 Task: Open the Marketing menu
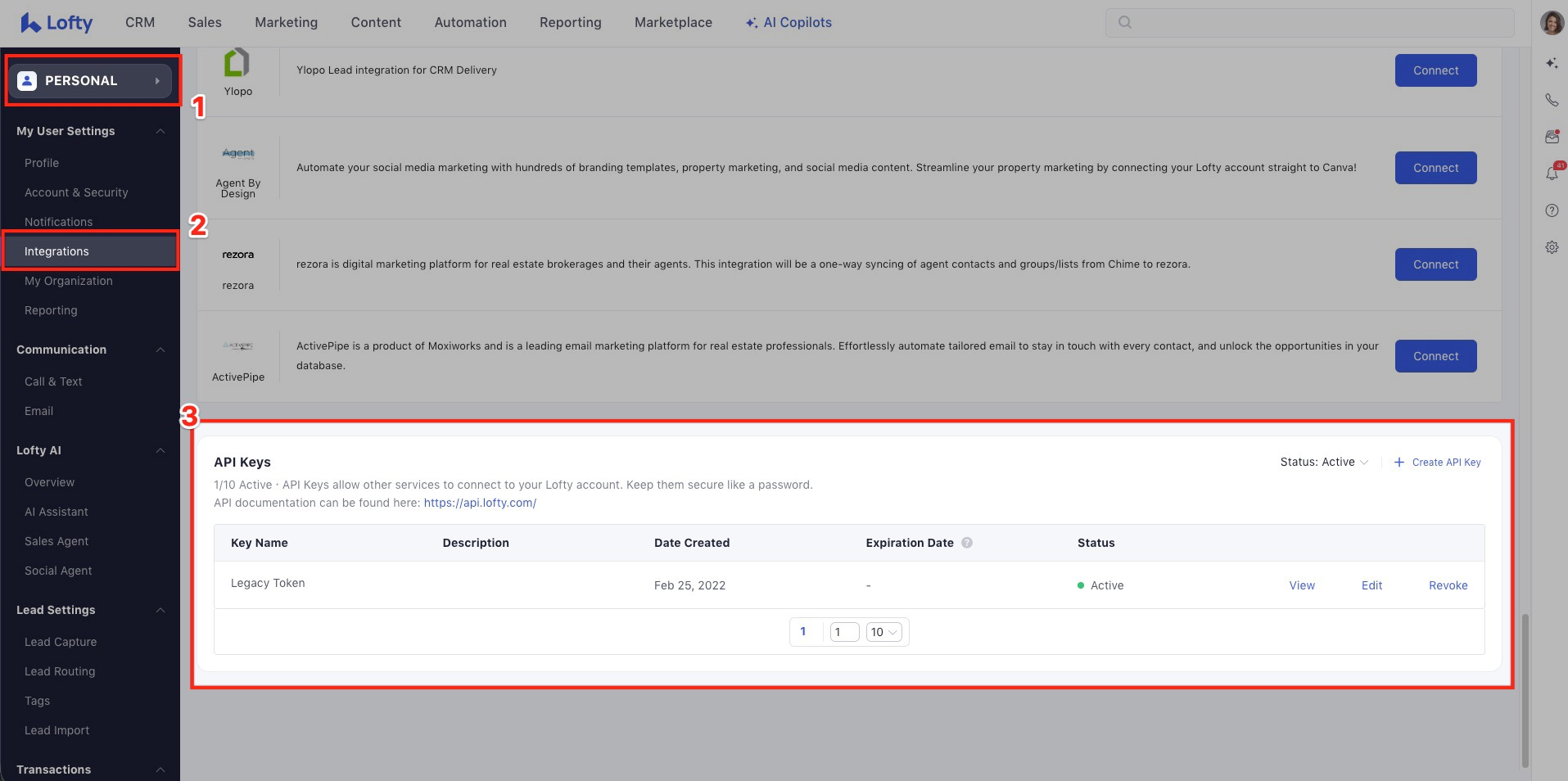click(x=286, y=23)
